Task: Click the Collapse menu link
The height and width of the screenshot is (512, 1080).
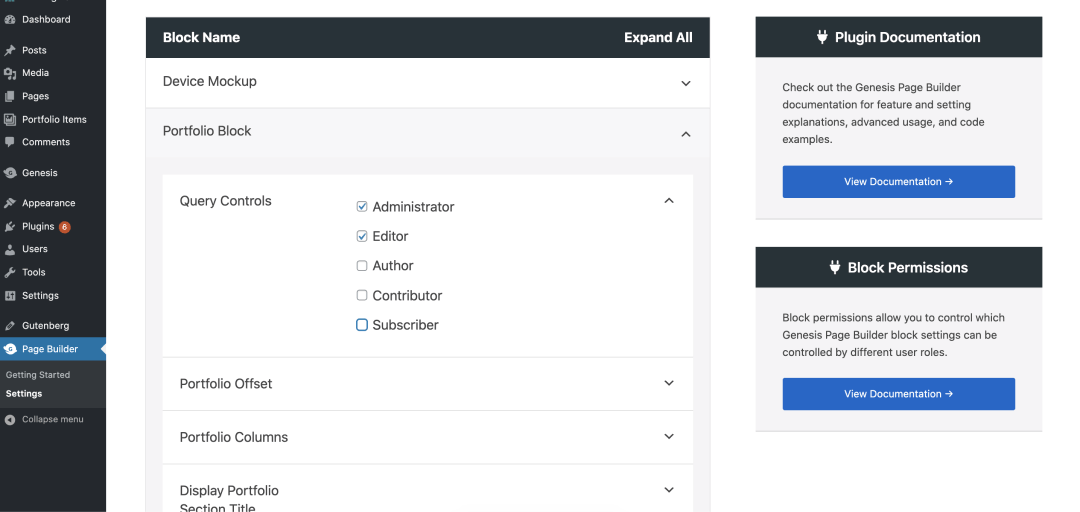Action: [53, 420]
